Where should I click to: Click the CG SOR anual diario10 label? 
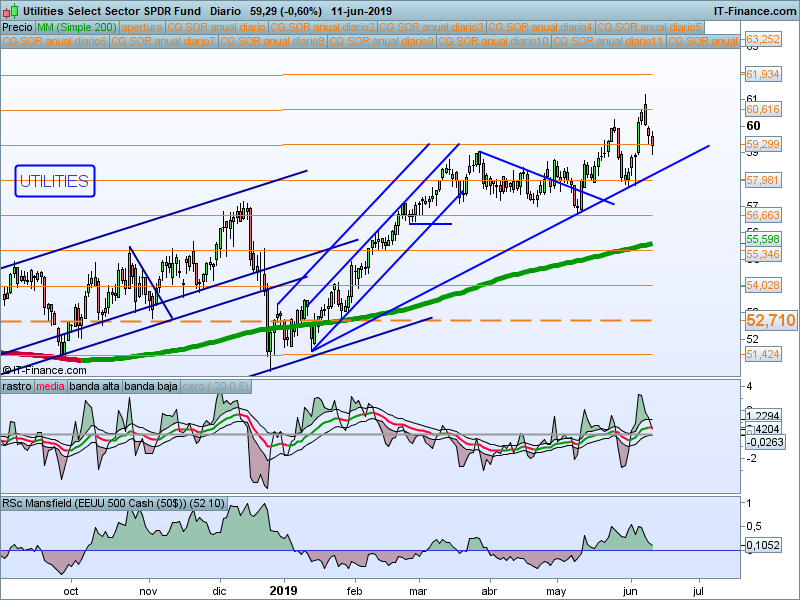494,41
